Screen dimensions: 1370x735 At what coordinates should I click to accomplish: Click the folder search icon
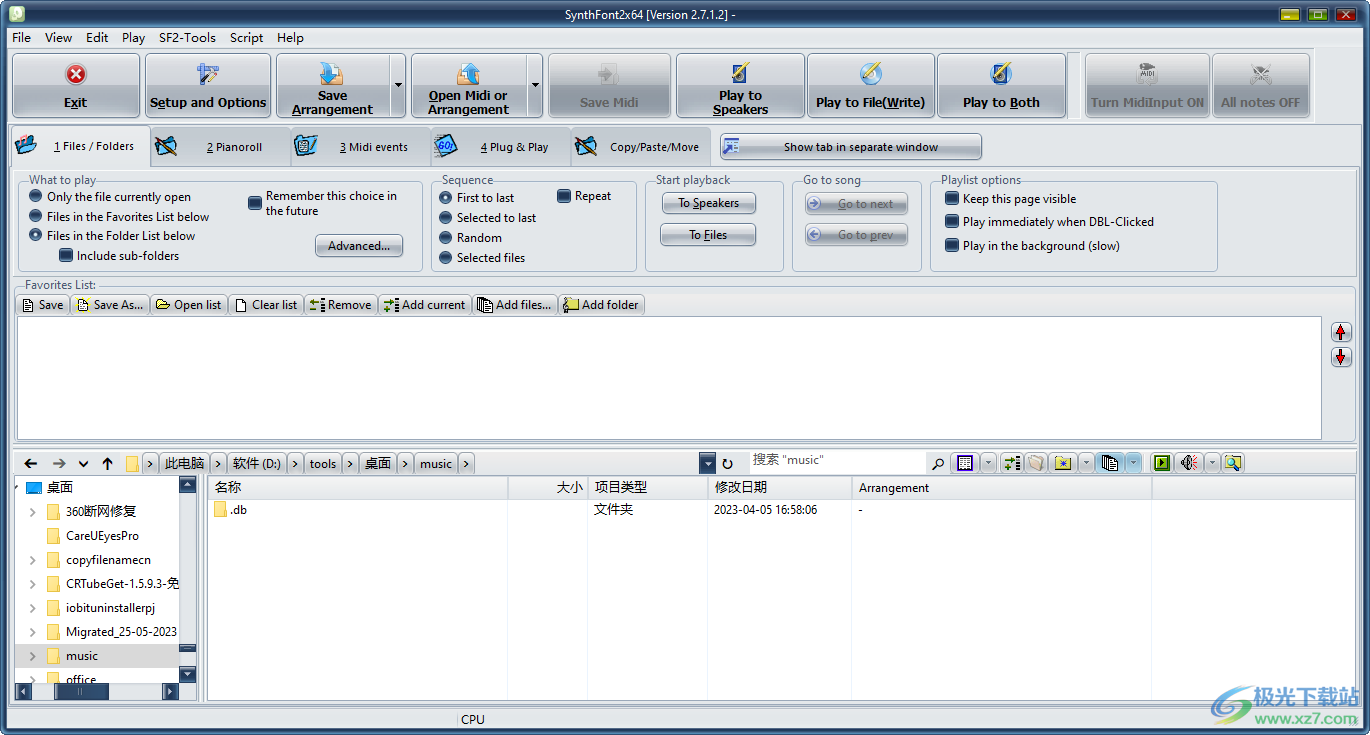point(1233,463)
